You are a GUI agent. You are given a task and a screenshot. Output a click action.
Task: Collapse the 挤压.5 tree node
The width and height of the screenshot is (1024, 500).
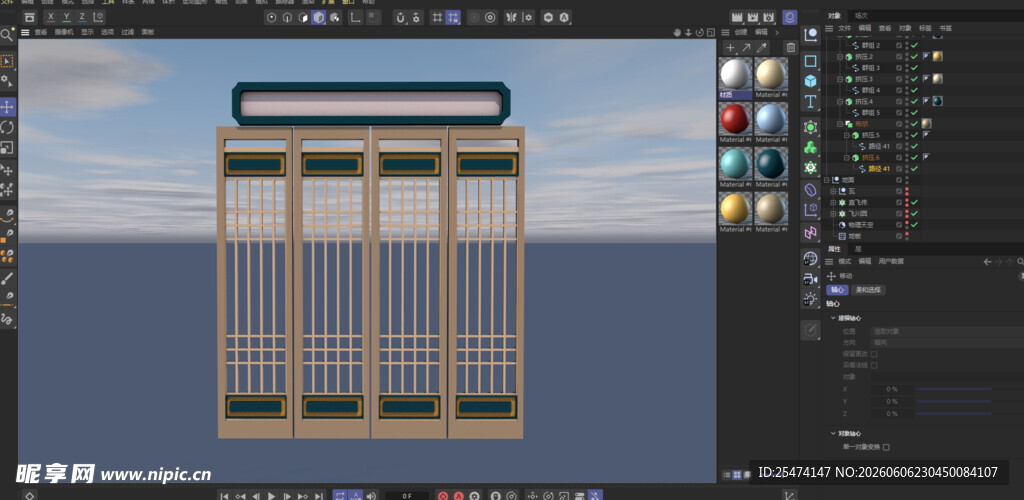(847, 135)
